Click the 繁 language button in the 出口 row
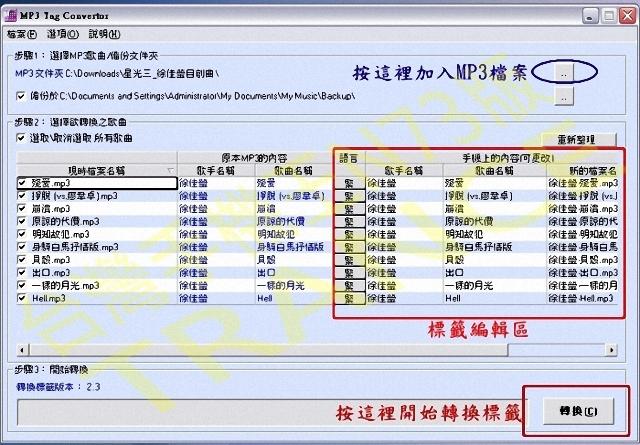This screenshot has width=640, height=445. 349,273
